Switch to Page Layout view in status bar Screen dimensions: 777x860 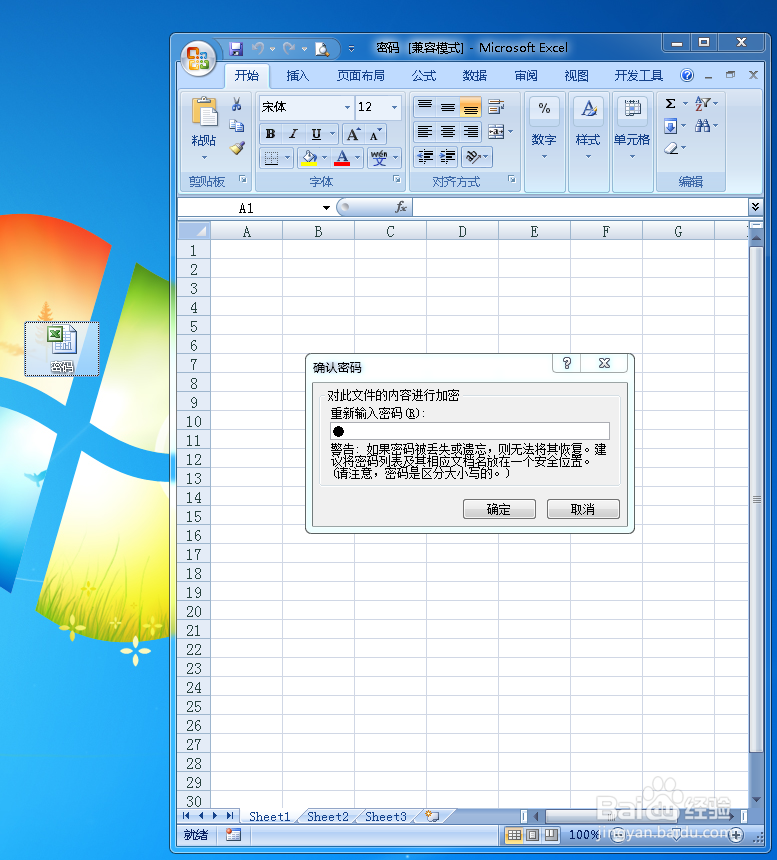pos(532,835)
